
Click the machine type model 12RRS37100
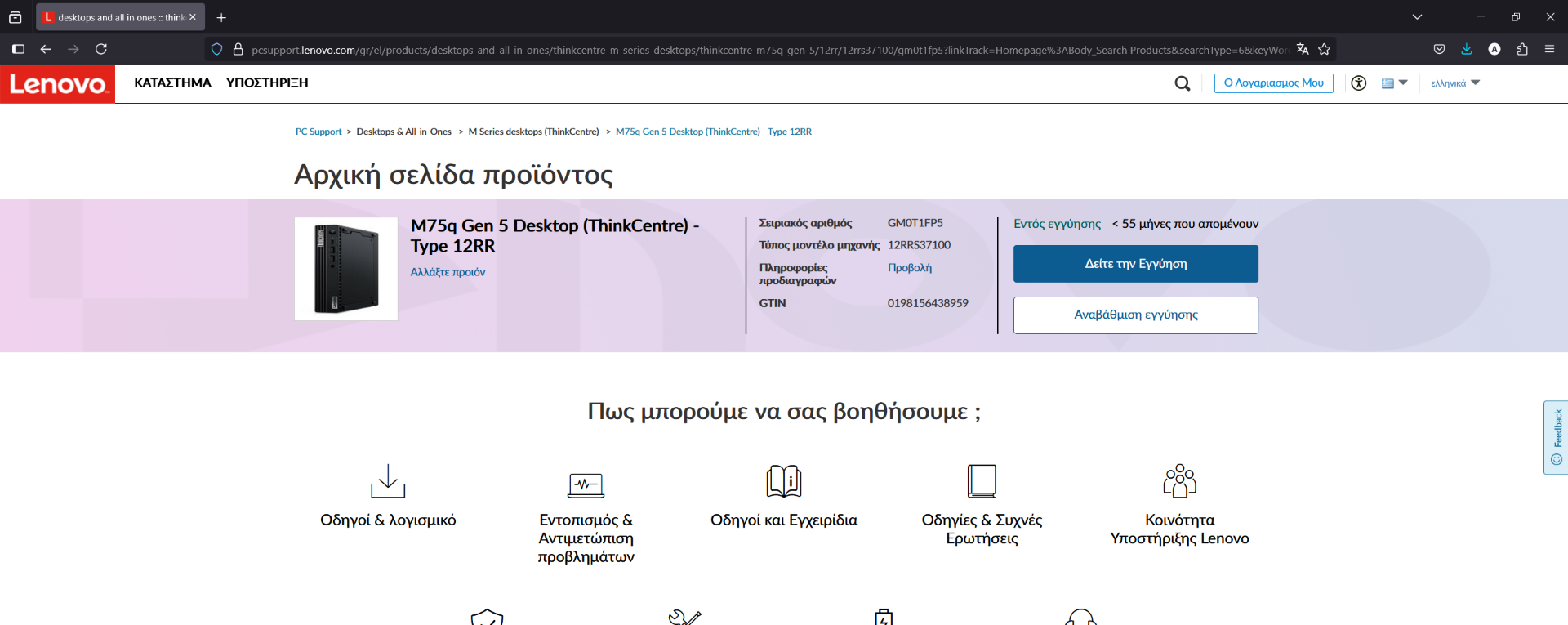(x=919, y=245)
